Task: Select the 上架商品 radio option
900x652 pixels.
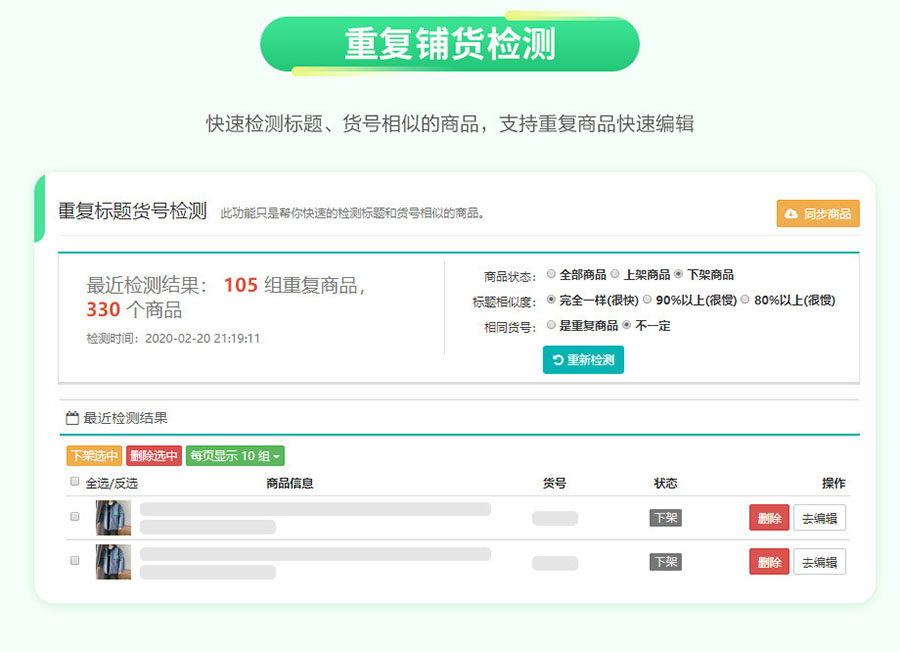Action: [x=615, y=274]
